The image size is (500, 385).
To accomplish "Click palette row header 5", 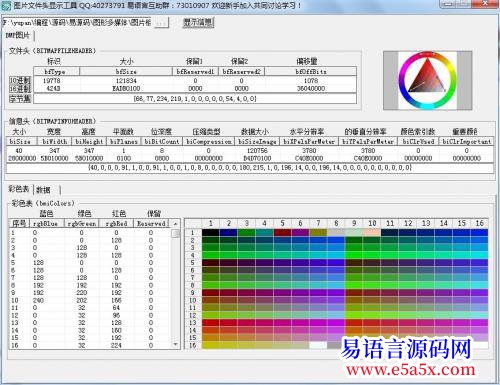I will 193,263.
